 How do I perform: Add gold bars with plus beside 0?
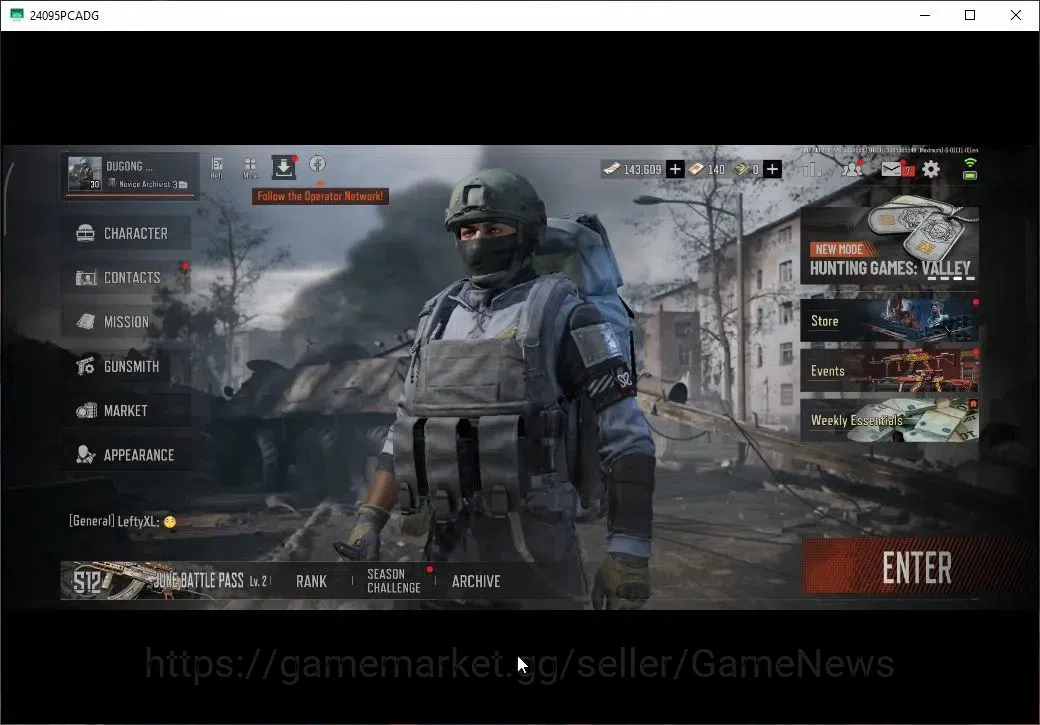point(772,169)
